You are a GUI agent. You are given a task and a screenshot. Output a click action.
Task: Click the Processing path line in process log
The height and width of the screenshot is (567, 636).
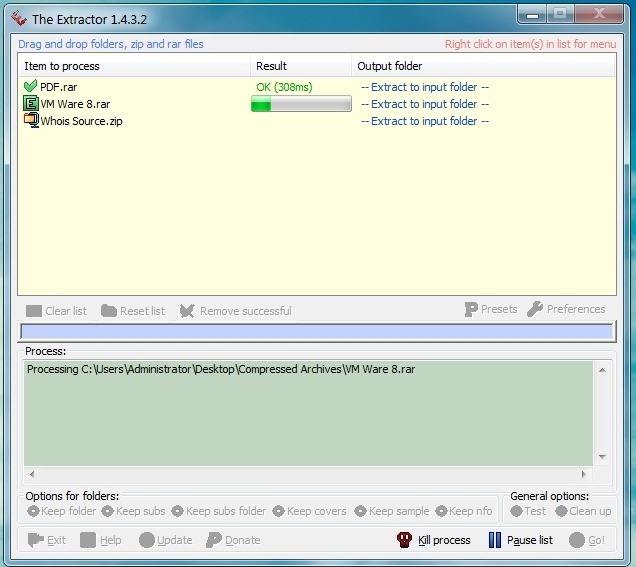(221, 369)
